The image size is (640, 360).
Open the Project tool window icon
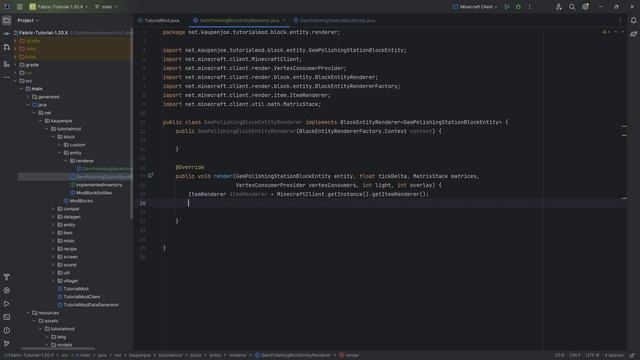7,20
